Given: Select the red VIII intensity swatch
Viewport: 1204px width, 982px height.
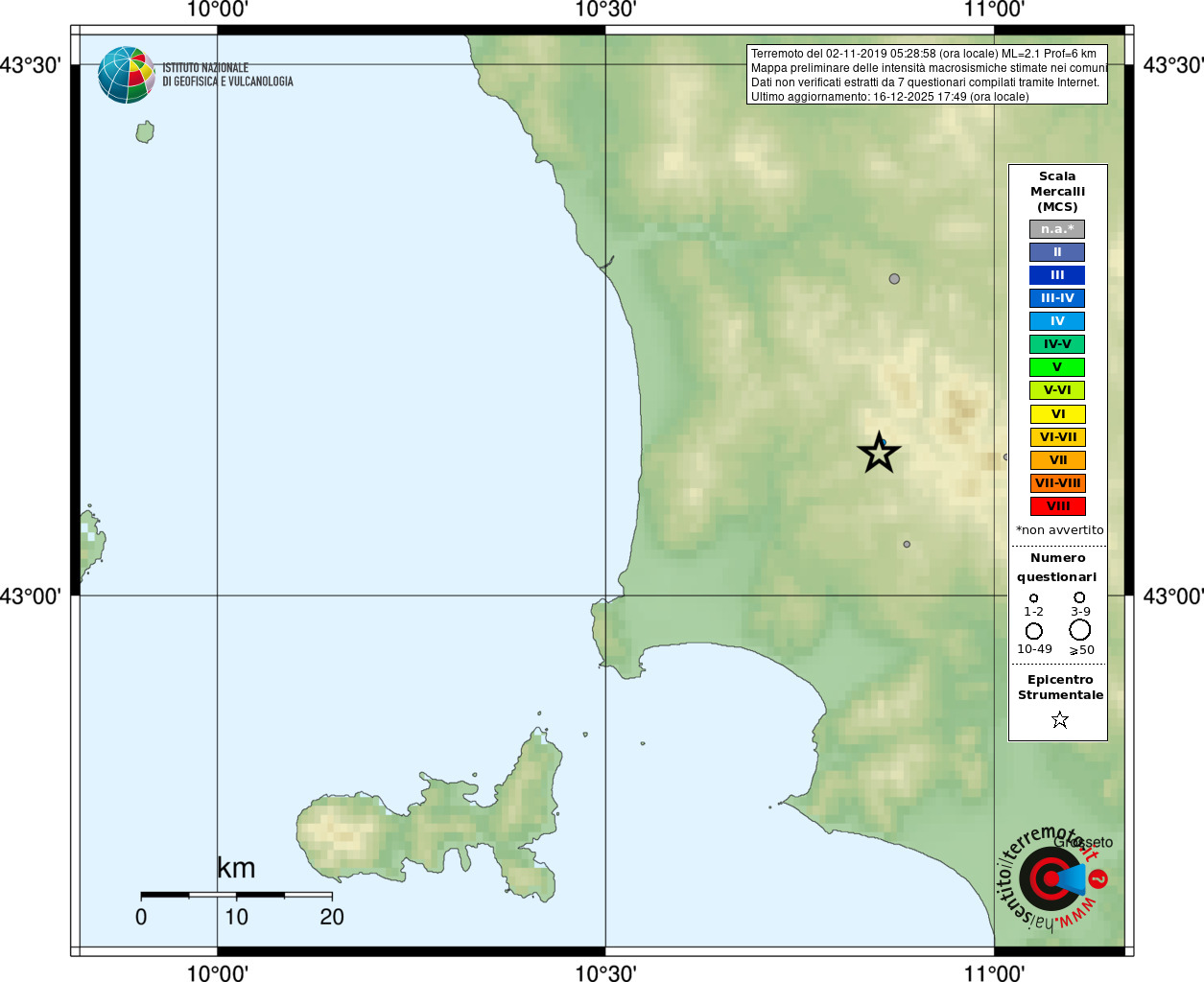Looking at the screenshot, I should 1057,506.
